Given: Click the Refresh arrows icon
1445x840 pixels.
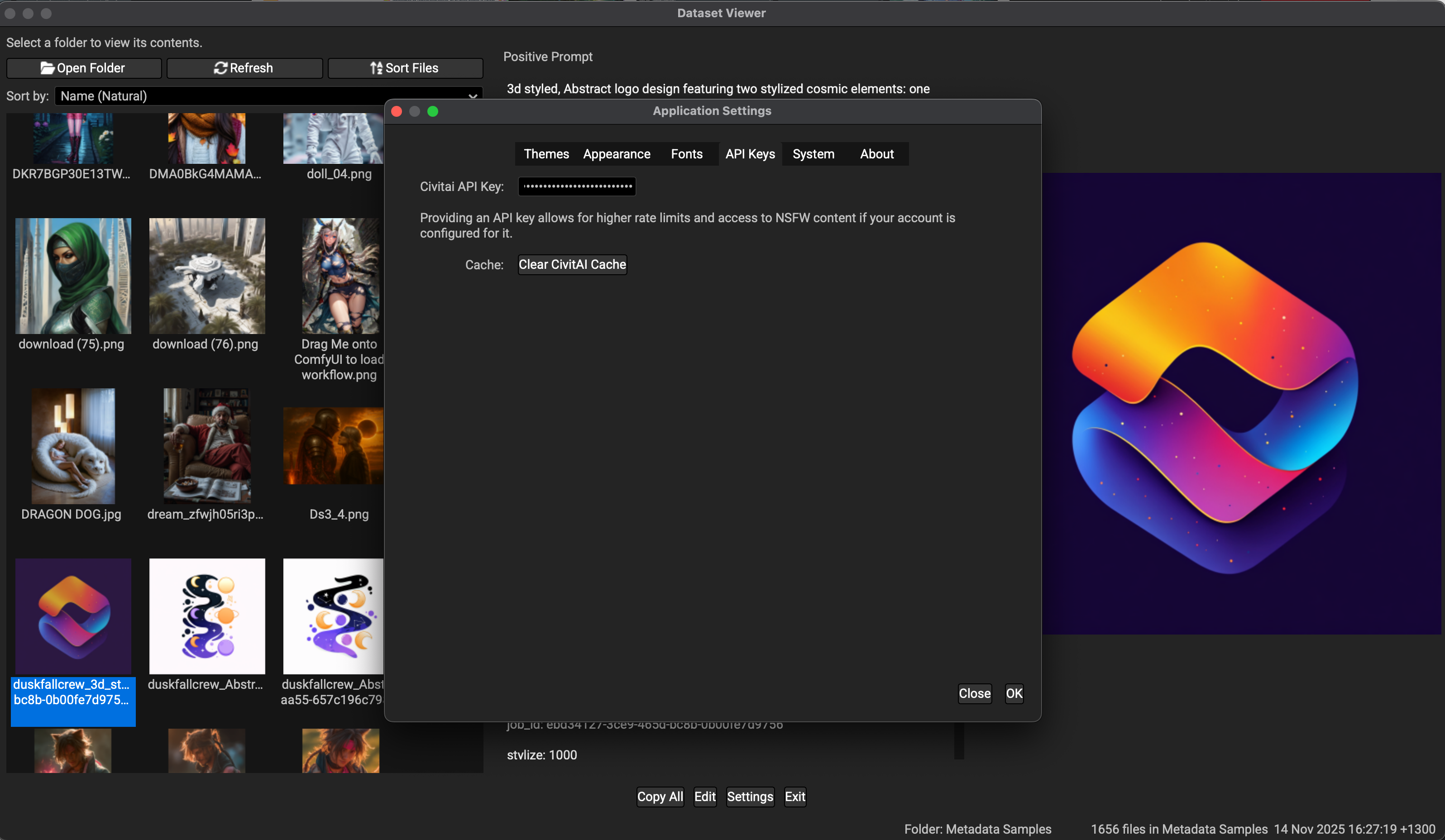Looking at the screenshot, I should 220,68.
